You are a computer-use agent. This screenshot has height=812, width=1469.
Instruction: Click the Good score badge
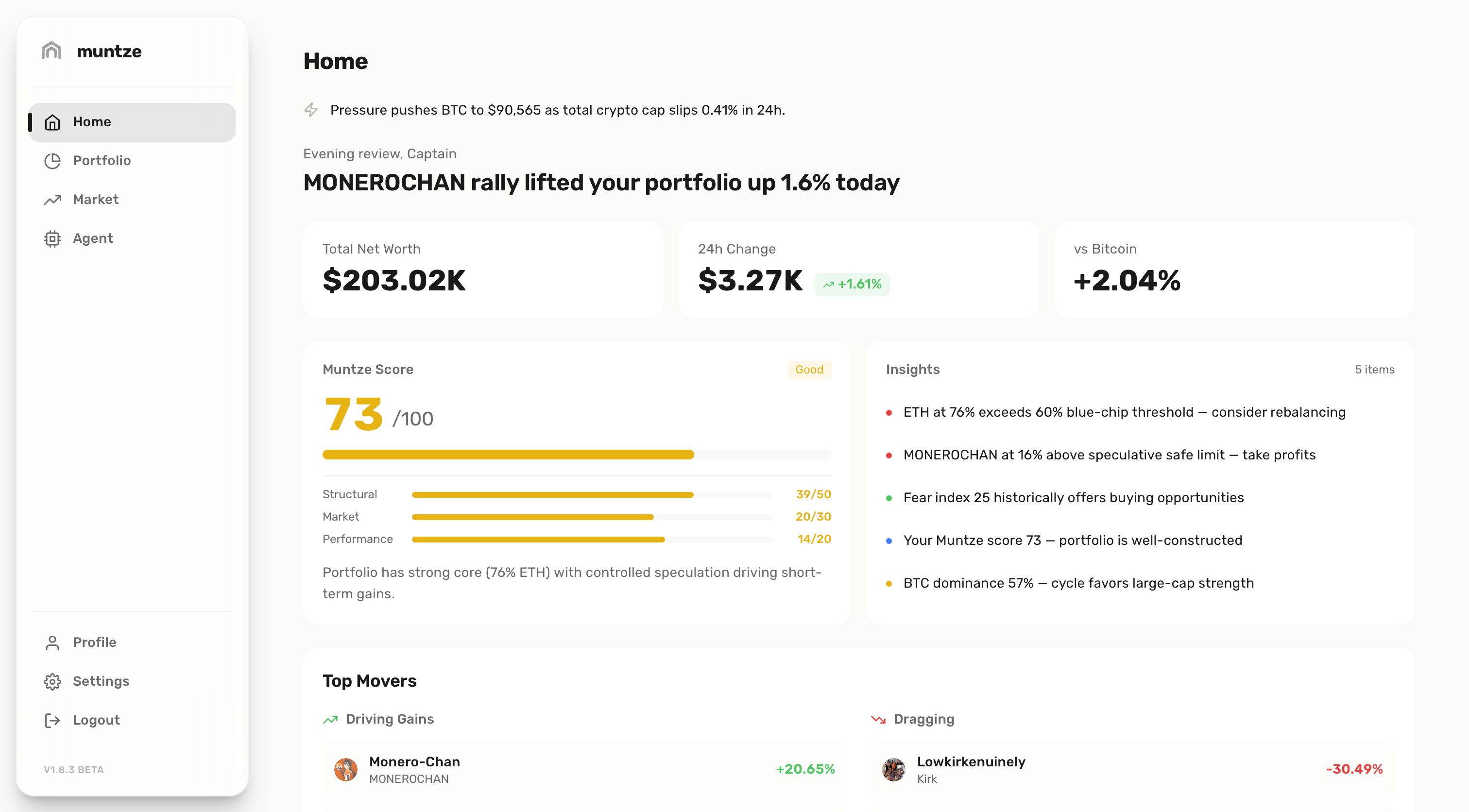pos(809,370)
